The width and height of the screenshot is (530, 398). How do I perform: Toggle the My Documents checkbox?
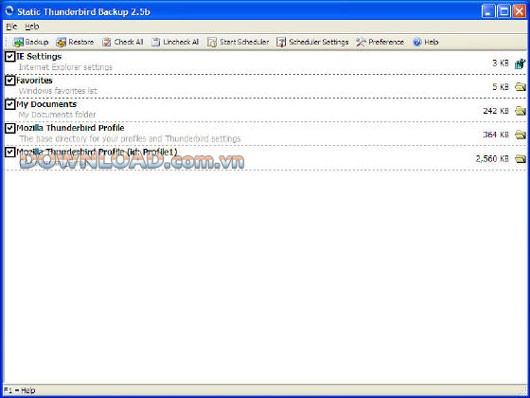10,104
